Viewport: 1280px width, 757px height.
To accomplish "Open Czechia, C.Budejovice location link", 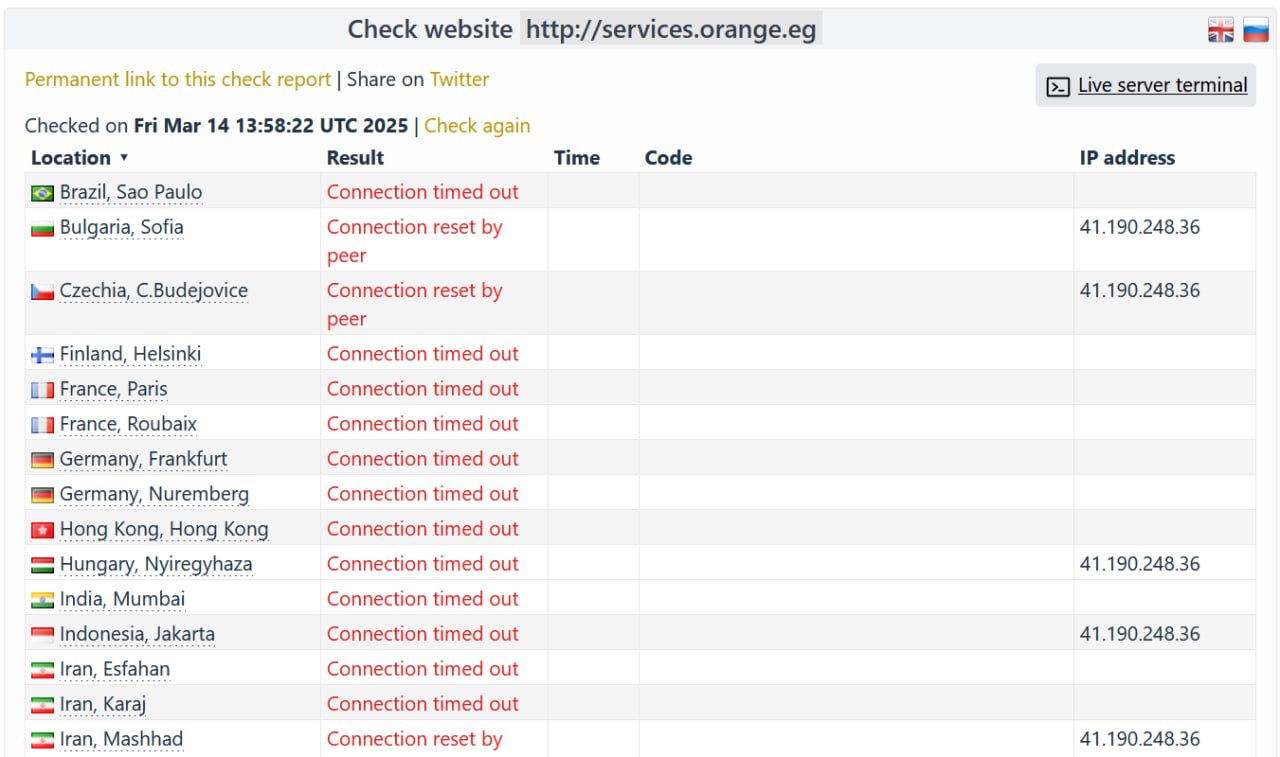I will 154,291.
